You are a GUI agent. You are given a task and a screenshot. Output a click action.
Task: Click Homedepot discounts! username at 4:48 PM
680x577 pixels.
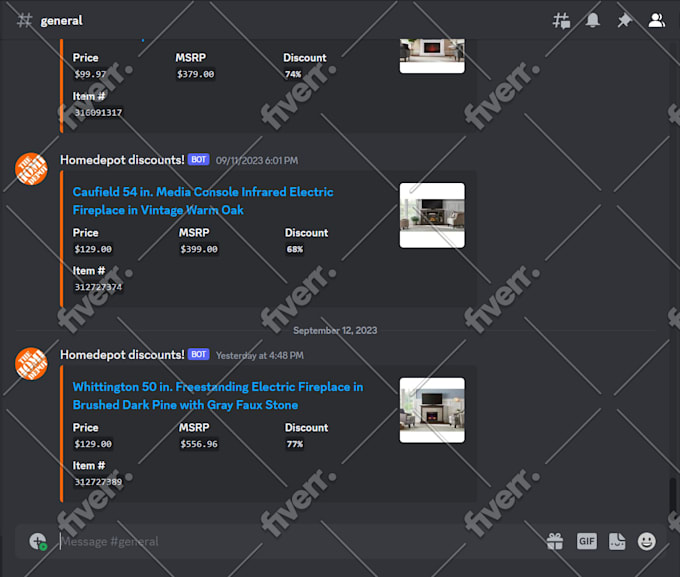(122, 355)
